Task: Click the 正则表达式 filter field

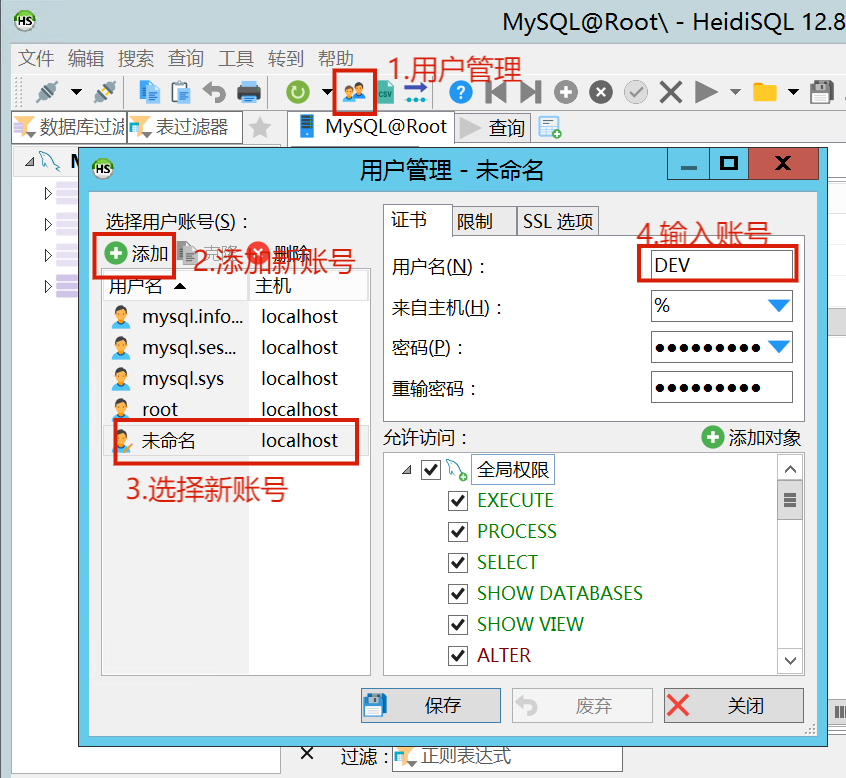Action: 507,756
